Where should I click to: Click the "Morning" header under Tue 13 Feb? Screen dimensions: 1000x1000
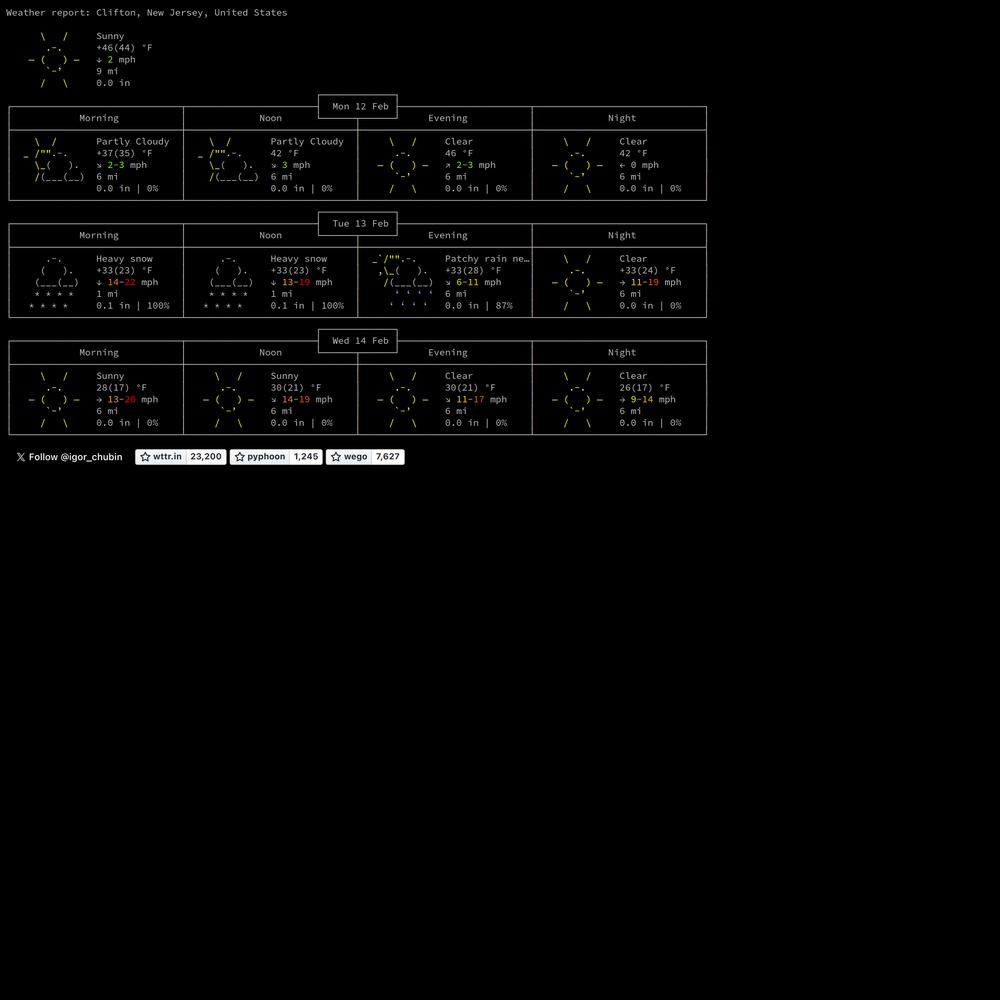point(99,235)
